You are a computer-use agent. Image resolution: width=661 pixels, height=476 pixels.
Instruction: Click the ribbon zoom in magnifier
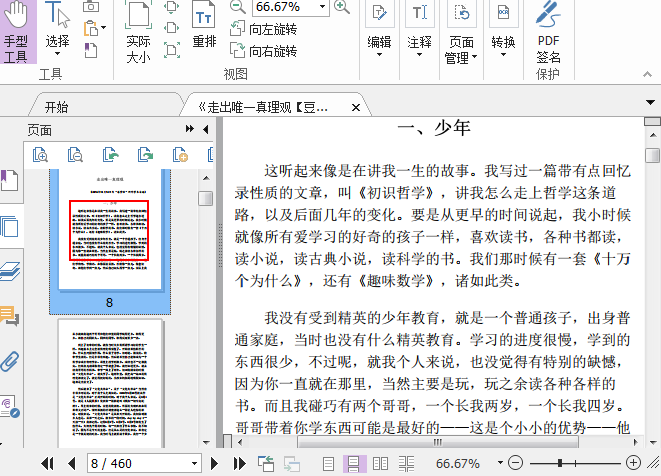[x=341, y=6]
